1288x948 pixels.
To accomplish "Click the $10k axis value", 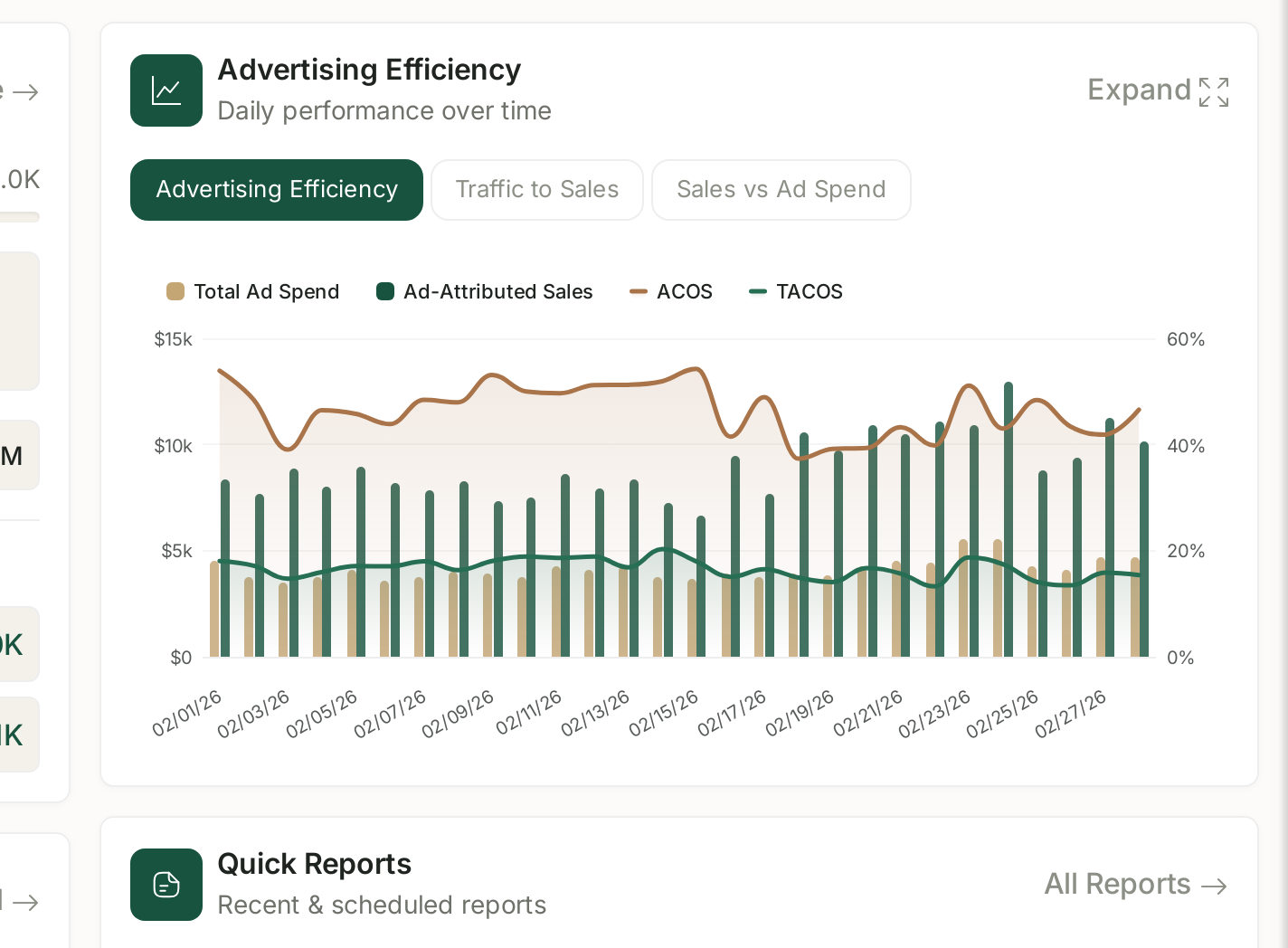I will pyautogui.click(x=174, y=446).
